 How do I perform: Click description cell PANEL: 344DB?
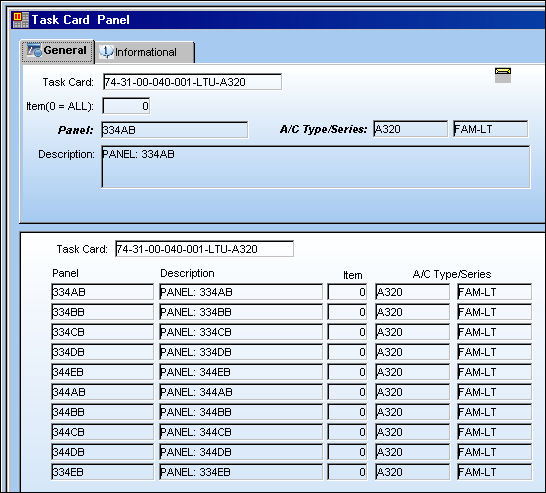241,452
